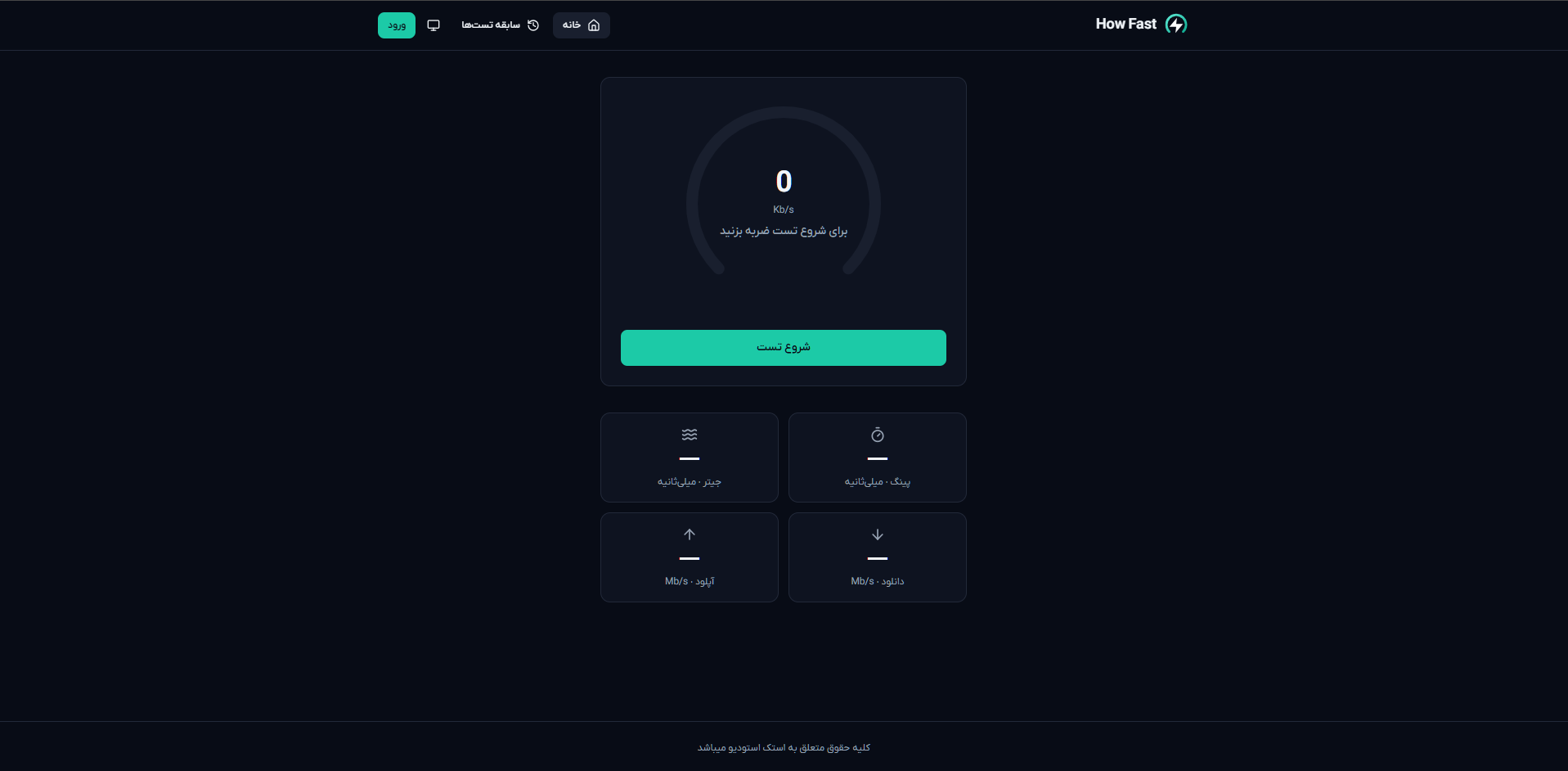Click the upload arrow icon
Screen dimensions: 1568x771
point(690,534)
